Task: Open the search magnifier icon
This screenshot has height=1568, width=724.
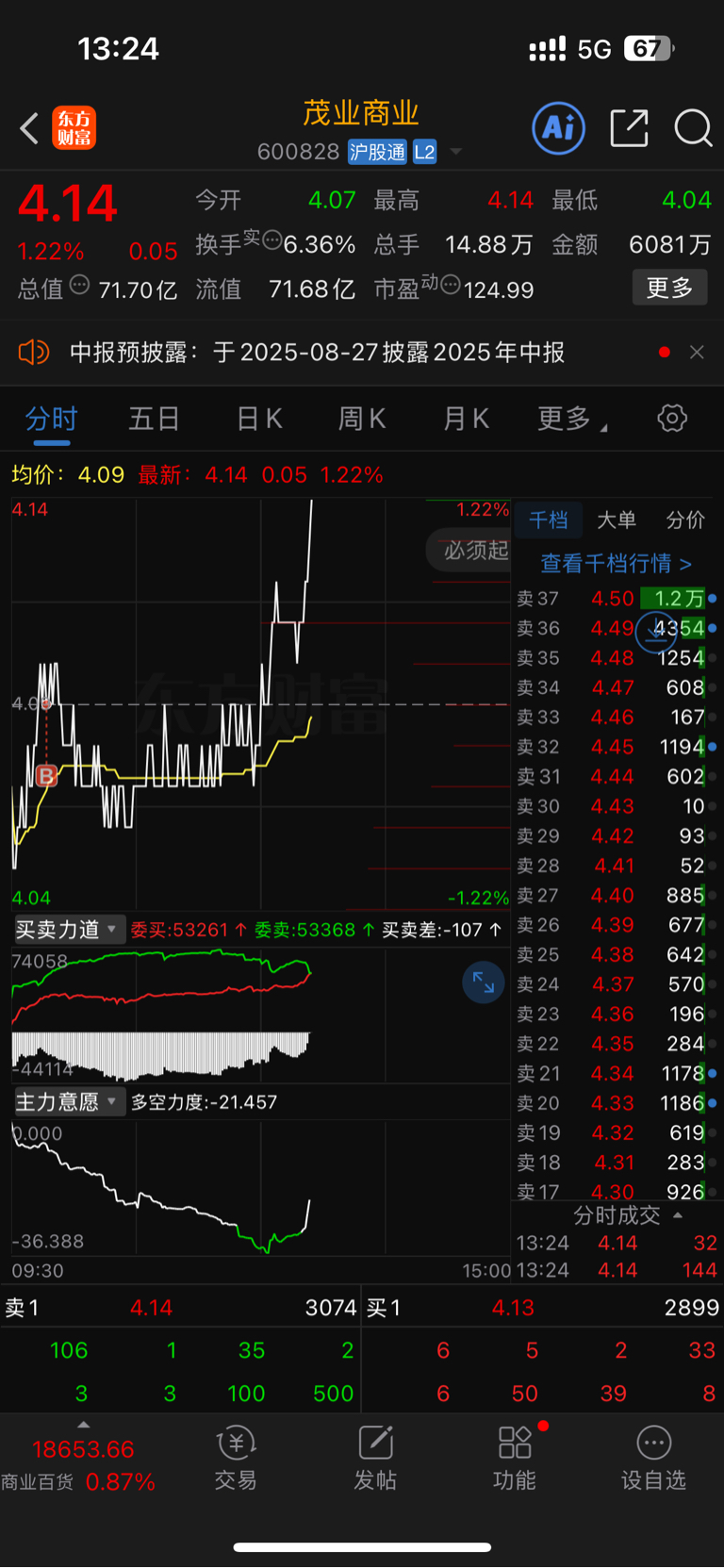Action: [693, 128]
